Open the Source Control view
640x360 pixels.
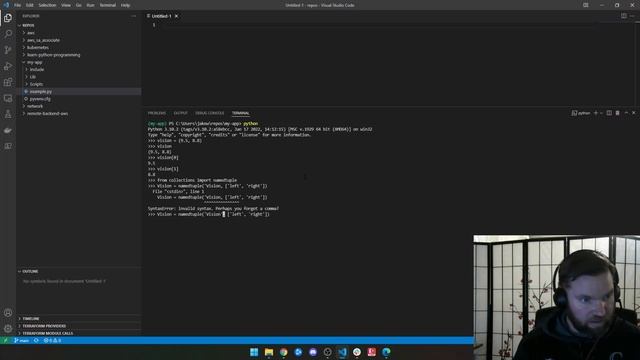tap(8, 50)
